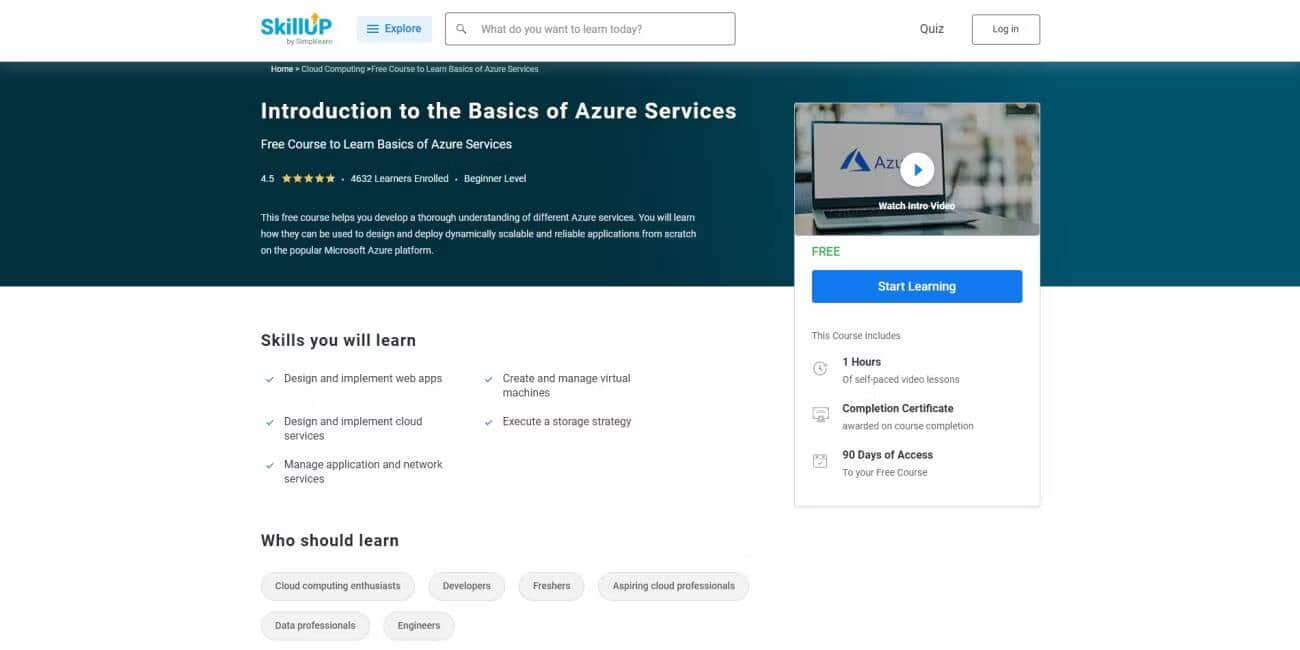Viewport: 1300px width, 650px height.
Task: Click the Log in button
Action: click(x=1006, y=29)
